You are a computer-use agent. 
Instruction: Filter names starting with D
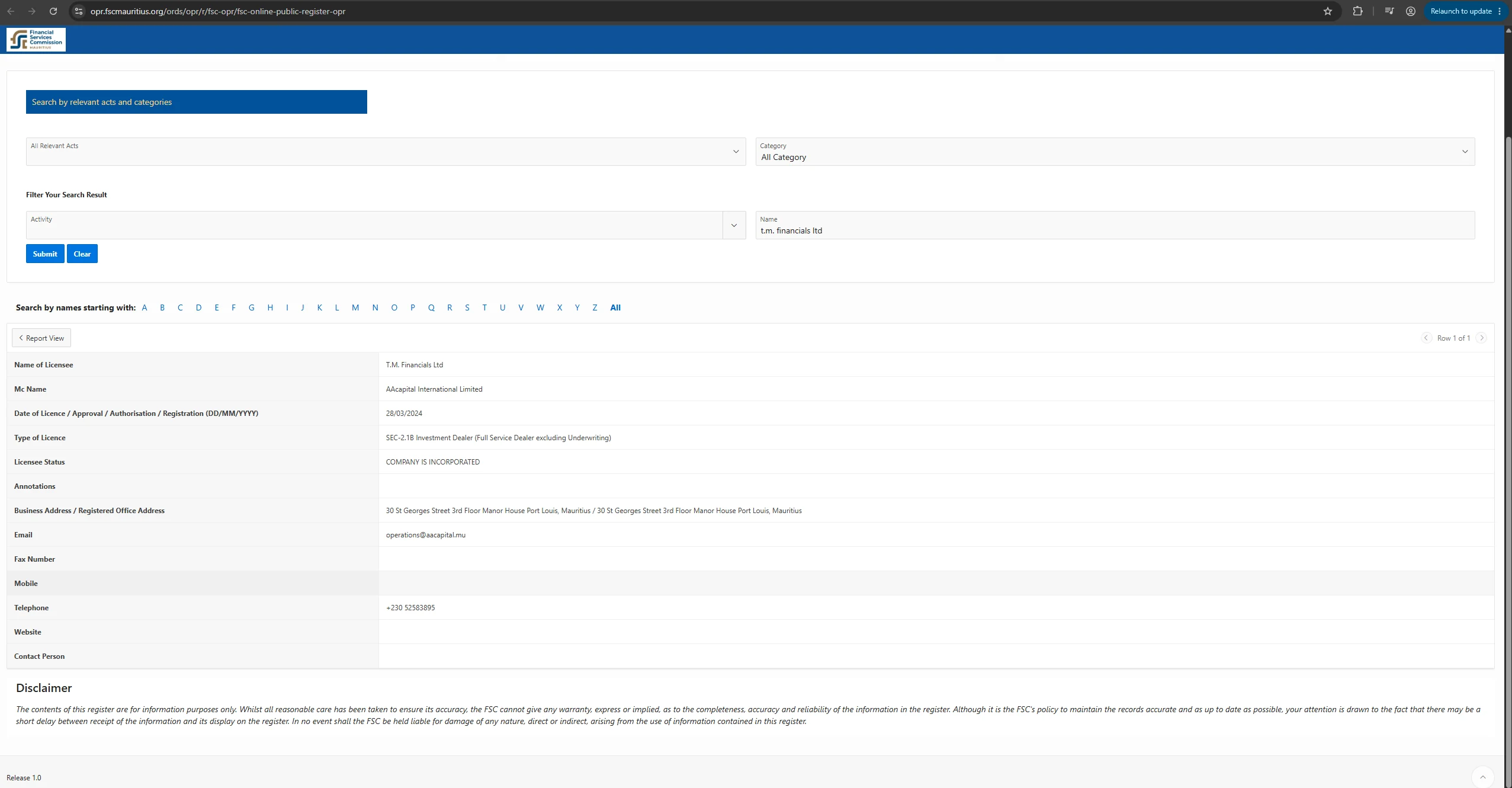pyautogui.click(x=198, y=307)
